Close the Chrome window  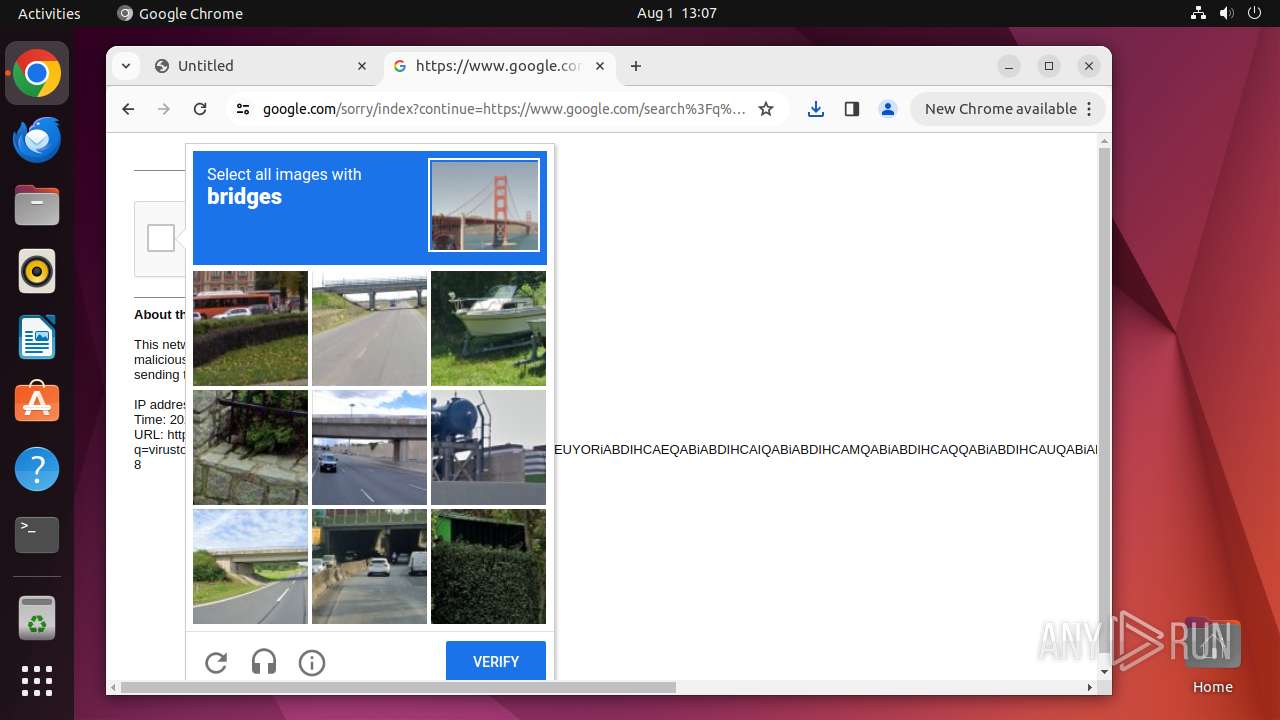(x=1089, y=66)
